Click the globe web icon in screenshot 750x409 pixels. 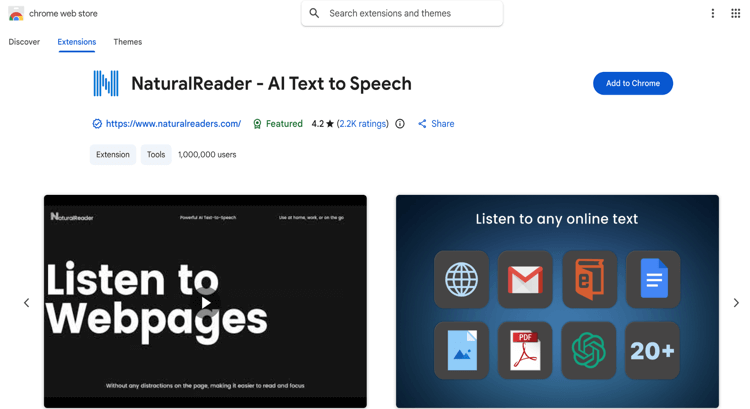pyautogui.click(x=462, y=279)
